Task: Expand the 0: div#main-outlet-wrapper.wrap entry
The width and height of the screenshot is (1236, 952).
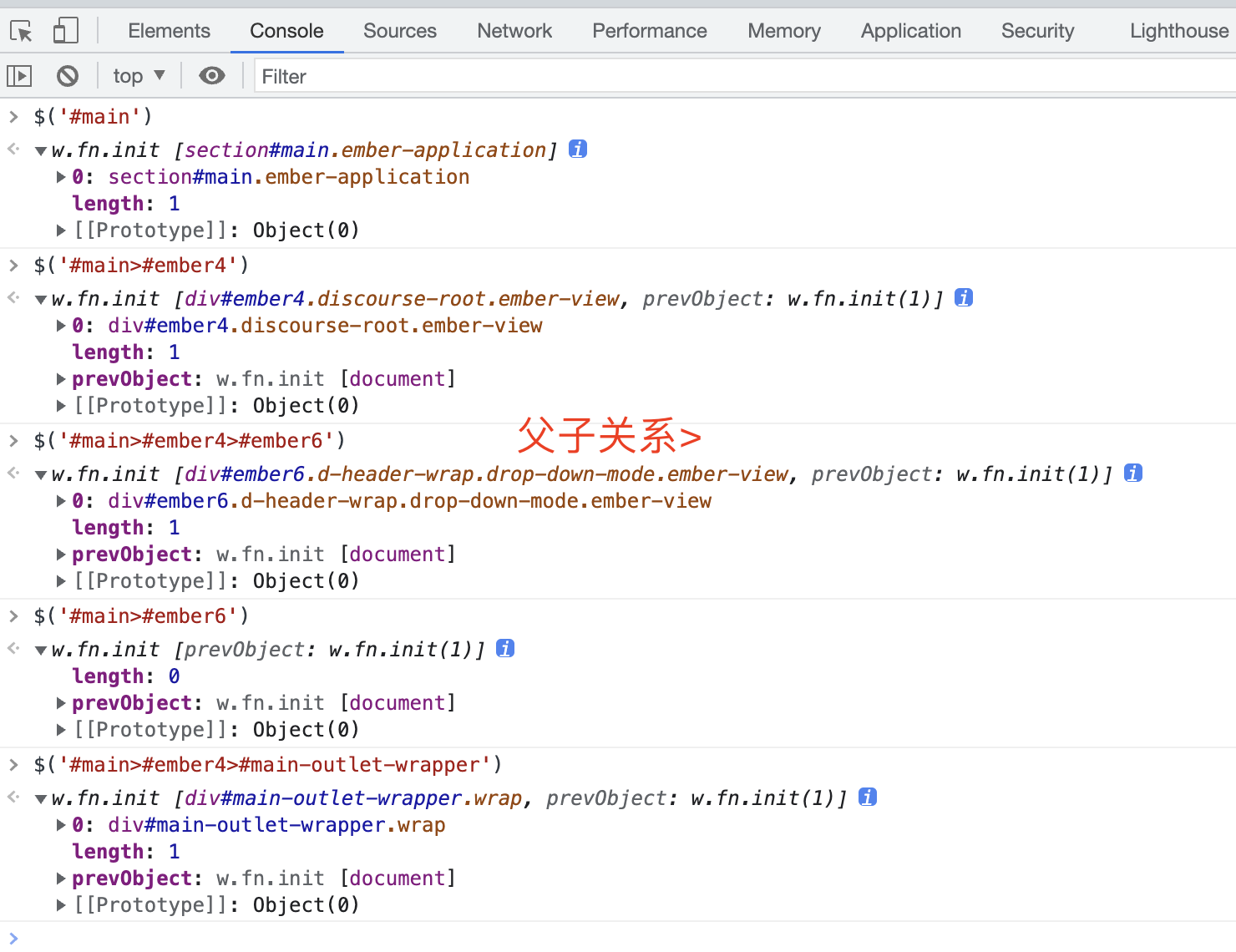Action: click(x=61, y=825)
